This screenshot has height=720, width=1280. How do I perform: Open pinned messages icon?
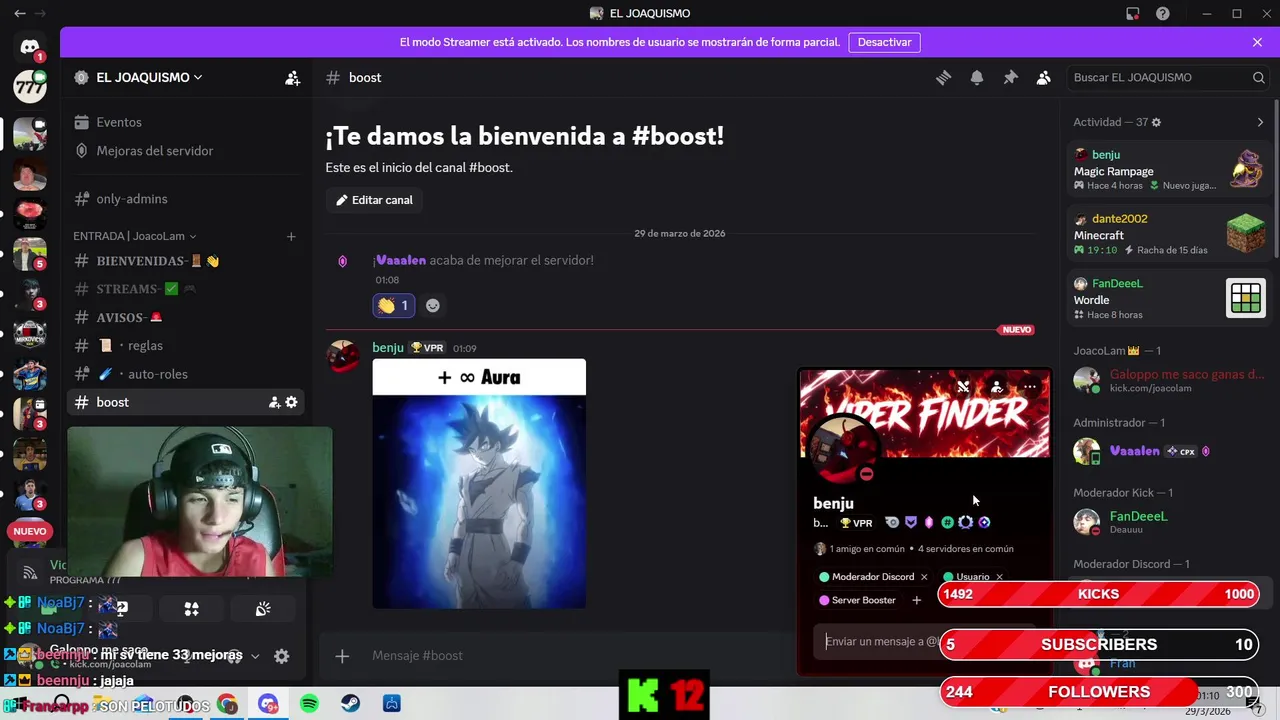(1010, 77)
